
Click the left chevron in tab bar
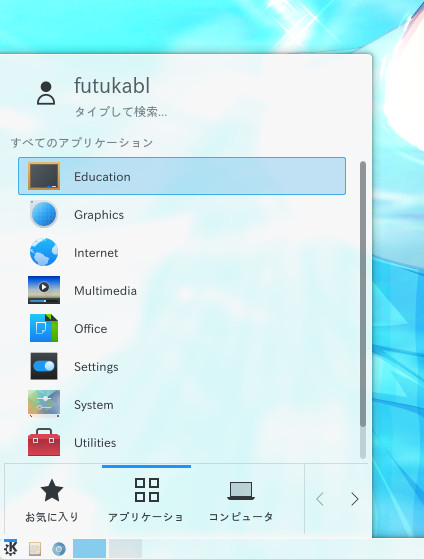click(320, 499)
